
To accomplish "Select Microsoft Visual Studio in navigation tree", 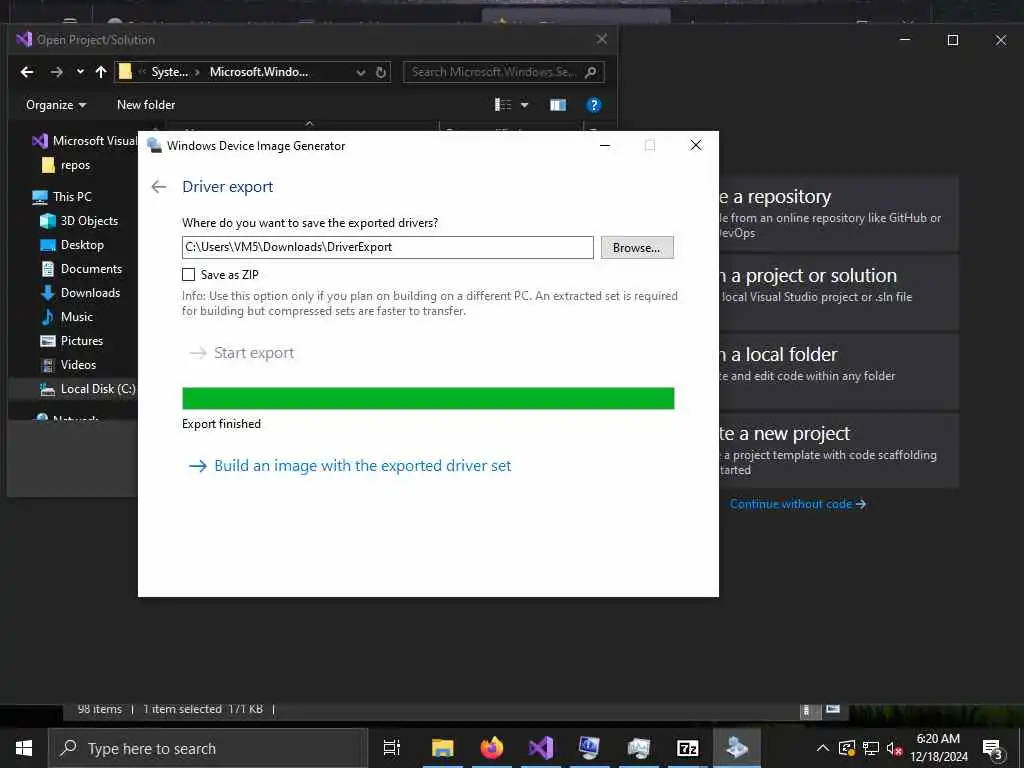I will point(85,141).
